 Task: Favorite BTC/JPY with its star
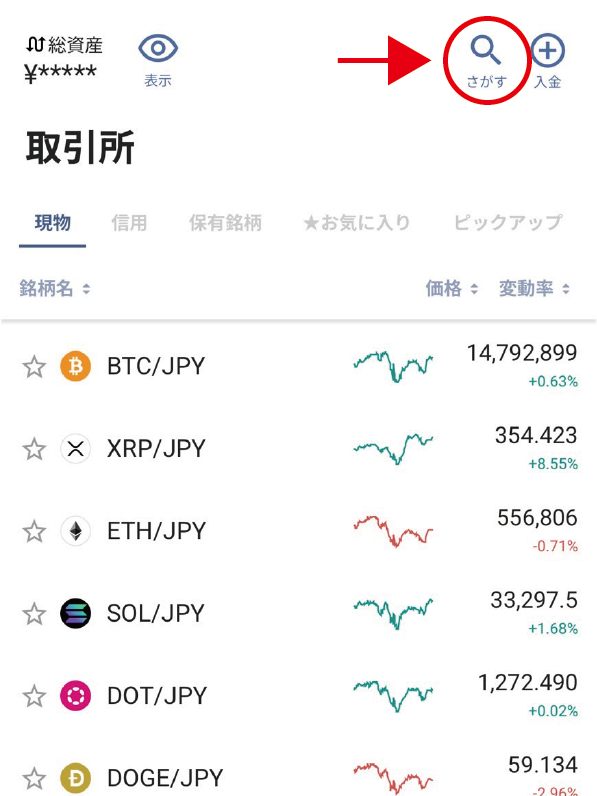point(34,367)
